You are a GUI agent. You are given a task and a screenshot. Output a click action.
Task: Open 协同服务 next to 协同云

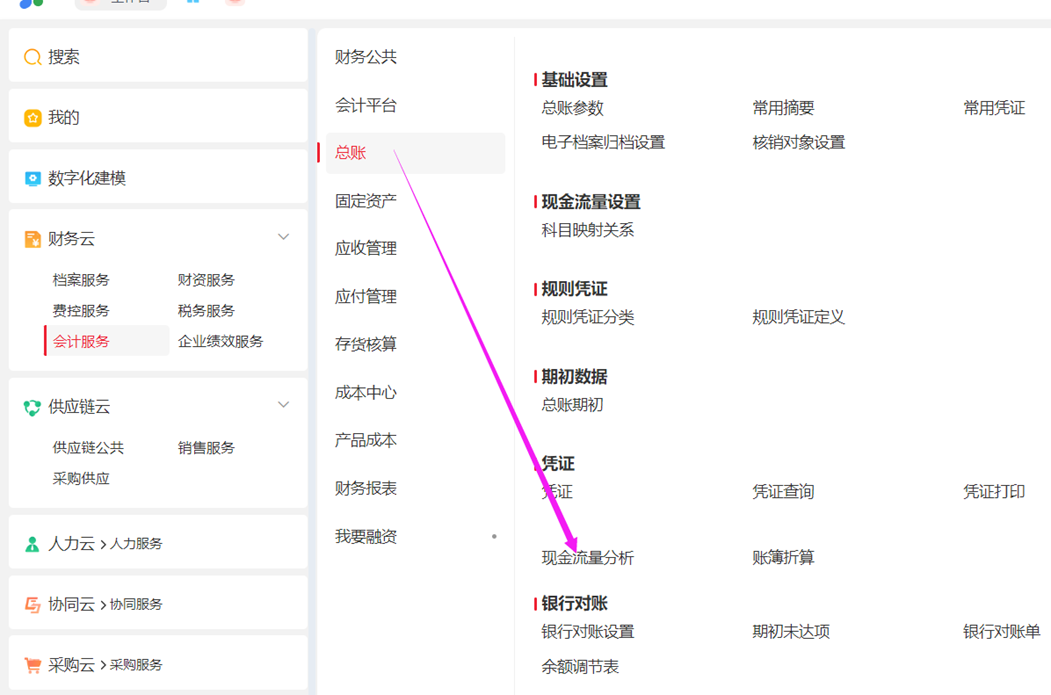(136, 605)
